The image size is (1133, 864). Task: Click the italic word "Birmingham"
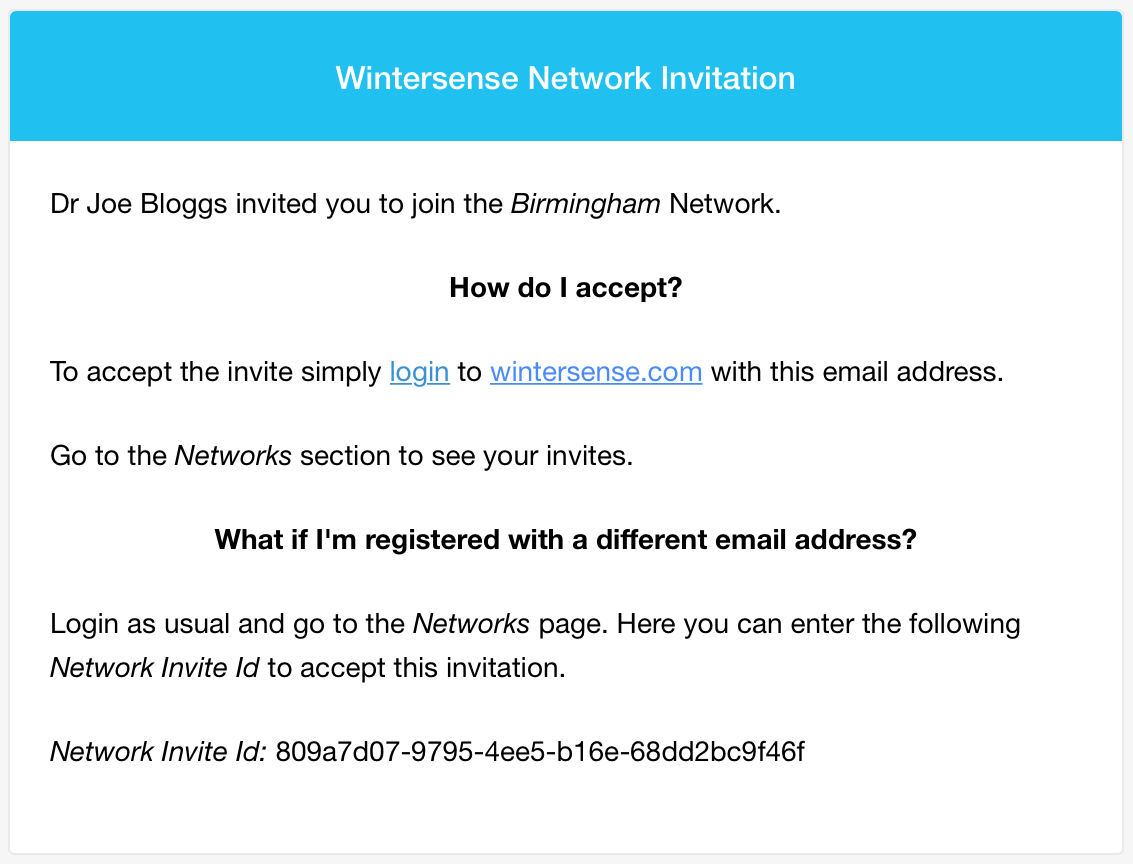click(585, 204)
